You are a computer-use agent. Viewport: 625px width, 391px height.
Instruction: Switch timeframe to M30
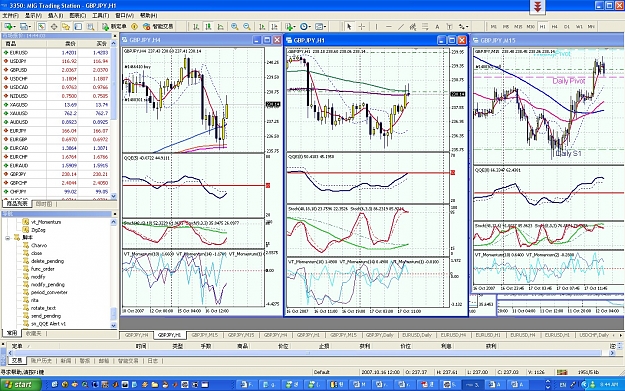(530, 26)
